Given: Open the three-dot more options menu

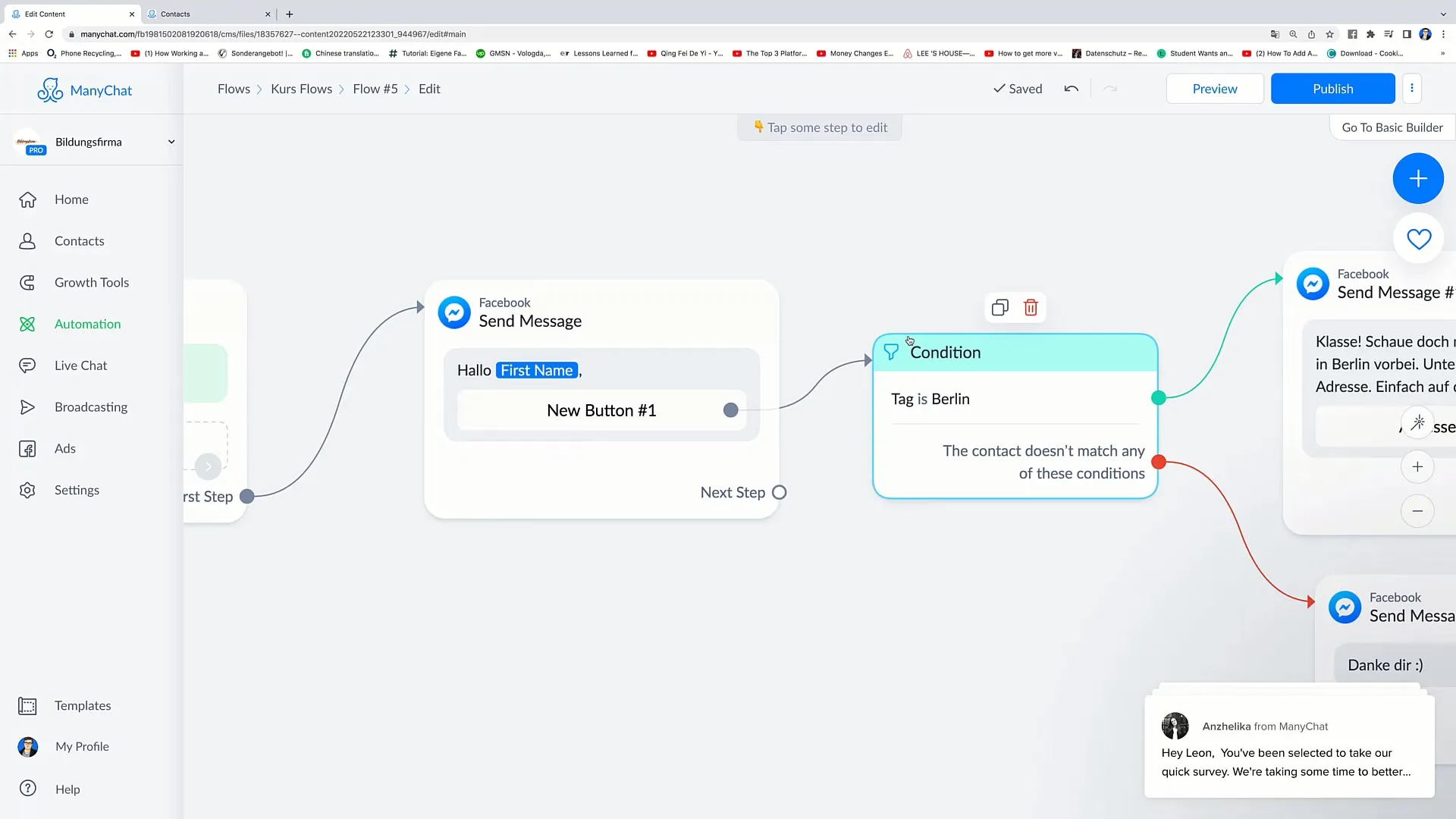Looking at the screenshot, I should (x=1411, y=88).
